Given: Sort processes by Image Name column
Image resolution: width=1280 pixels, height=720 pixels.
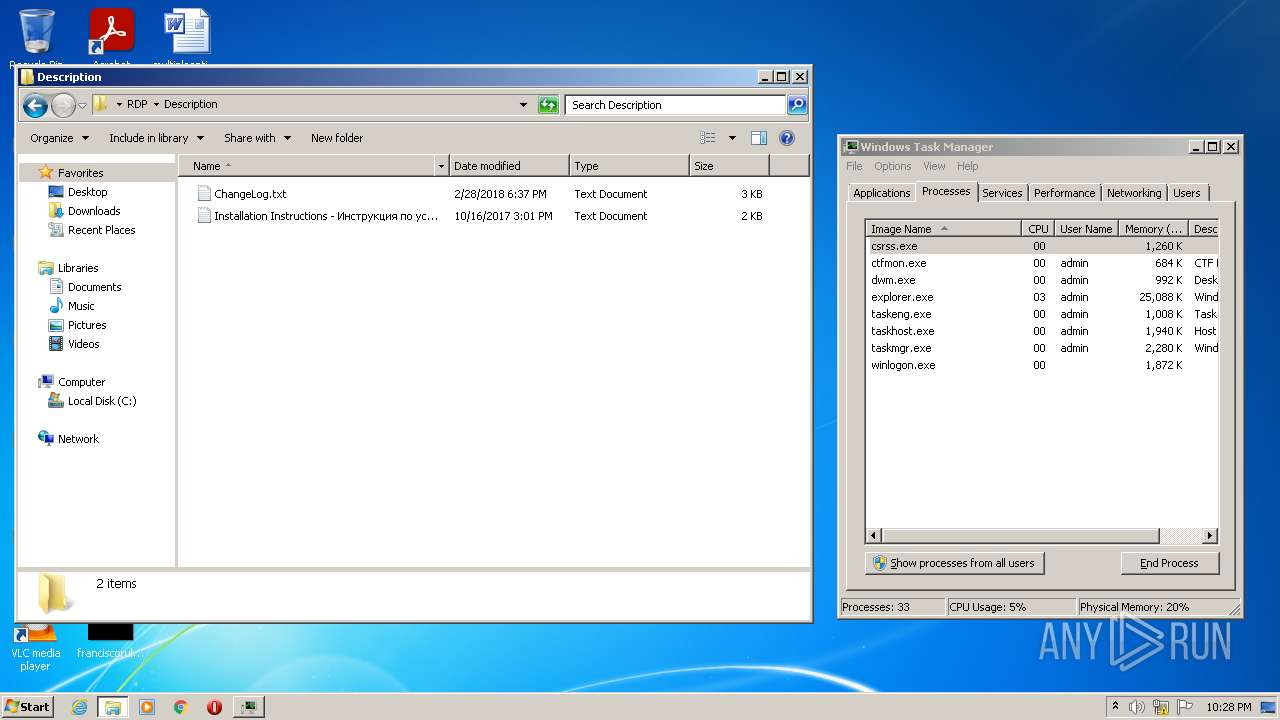Looking at the screenshot, I should pyautogui.click(x=943, y=229).
